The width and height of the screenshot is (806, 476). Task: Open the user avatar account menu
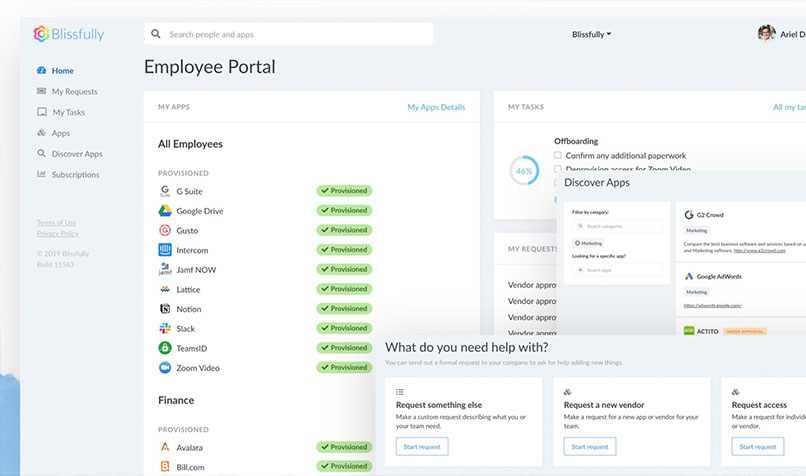(x=766, y=33)
